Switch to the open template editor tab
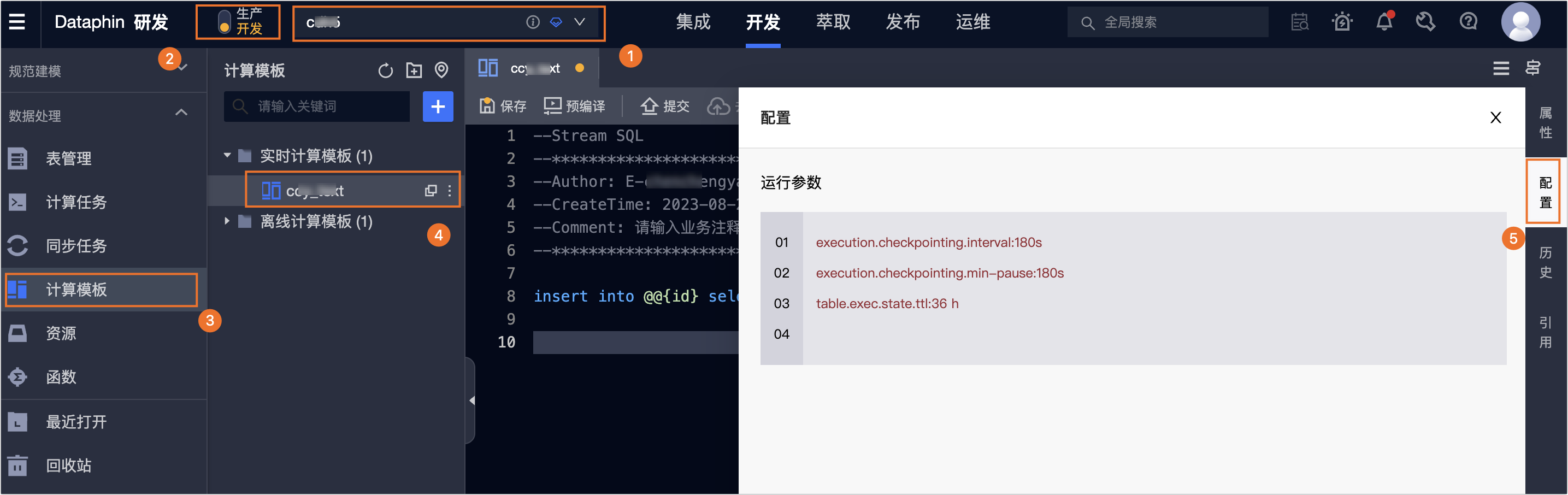 532,68
